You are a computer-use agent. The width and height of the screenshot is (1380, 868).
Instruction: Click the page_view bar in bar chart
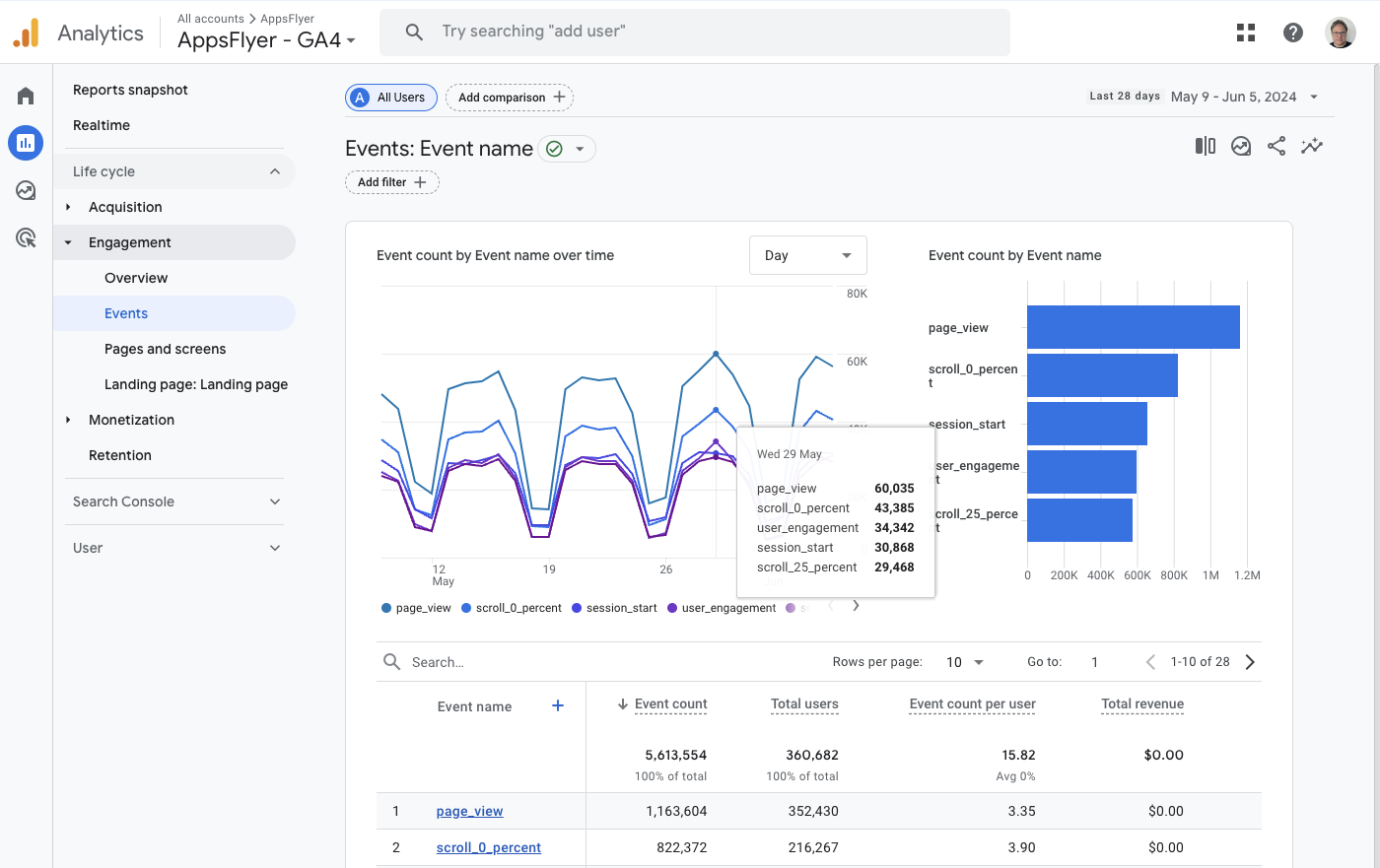point(1133,327)
